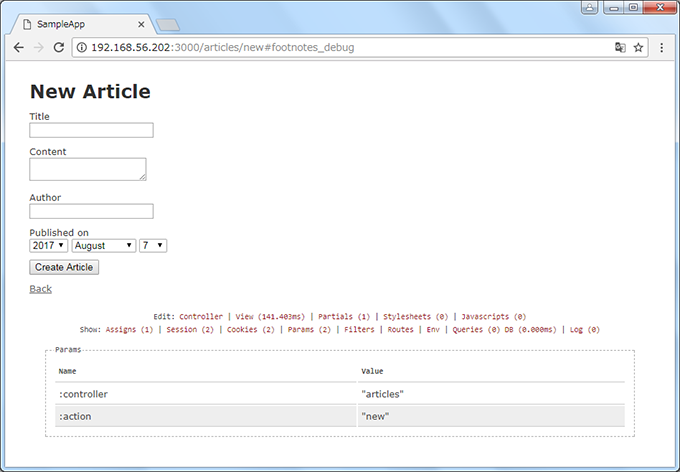Show the Cookies (2) footnote
680x472 pixels.
(251, 330)
